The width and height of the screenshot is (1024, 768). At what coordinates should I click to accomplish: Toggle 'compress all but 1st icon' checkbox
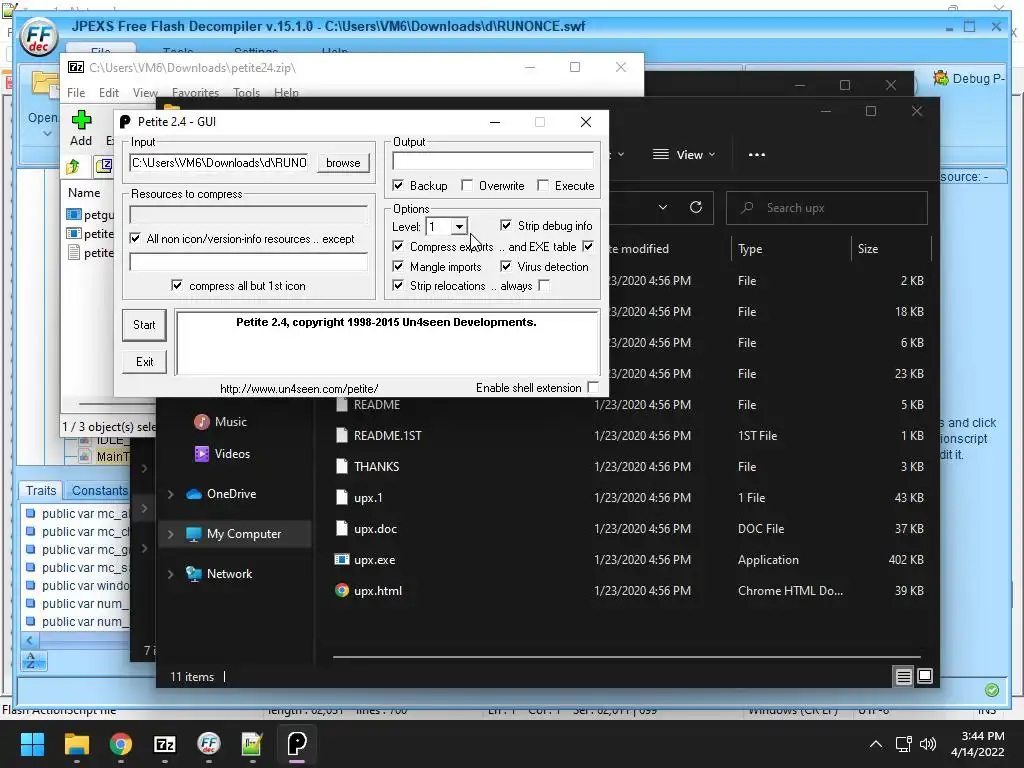click(x=176, y=285)
